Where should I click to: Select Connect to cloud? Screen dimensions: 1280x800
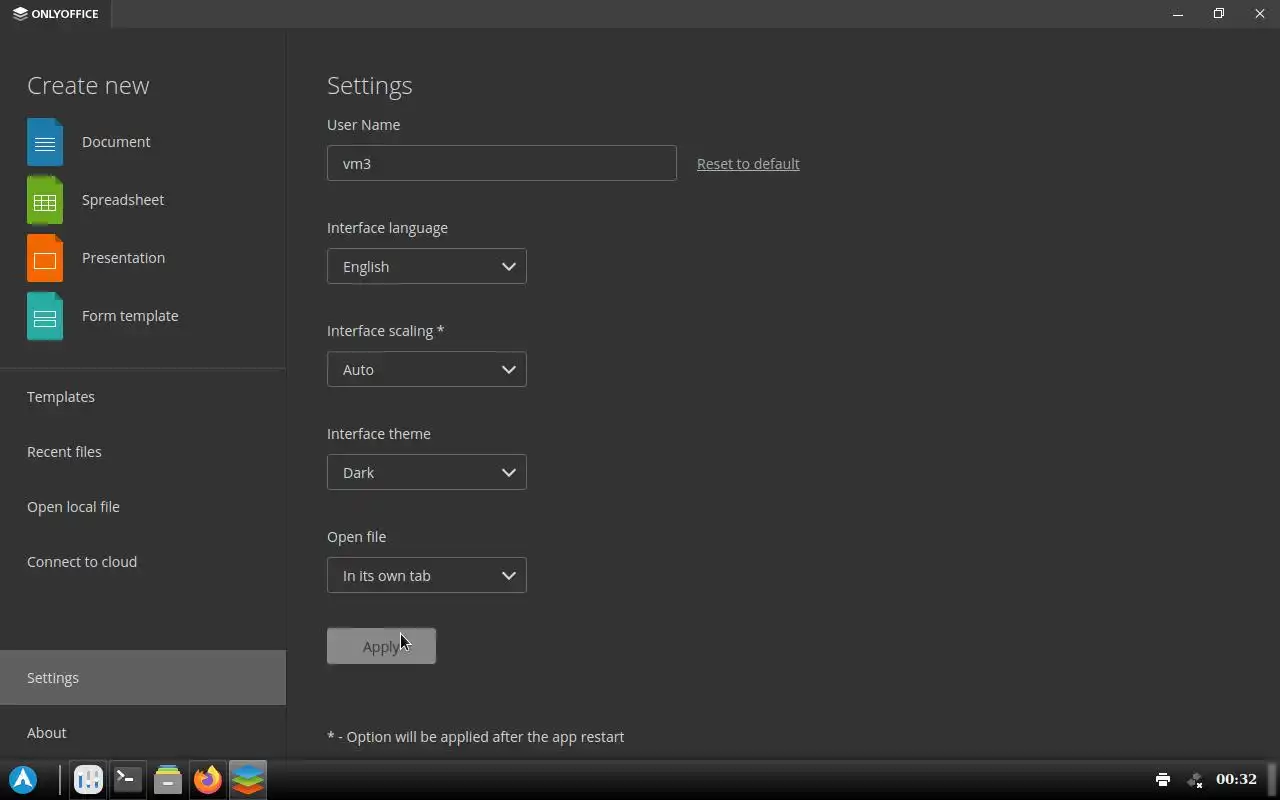click(x=143, y=562)
